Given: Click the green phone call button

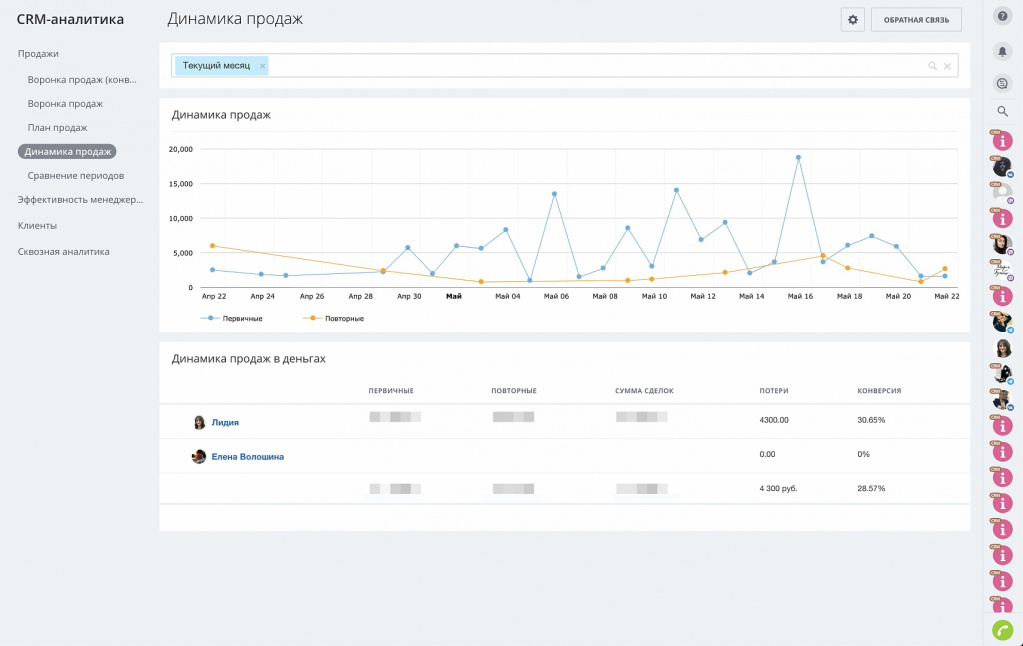Looking at the screenshot, I should (x=1002, y=630).
